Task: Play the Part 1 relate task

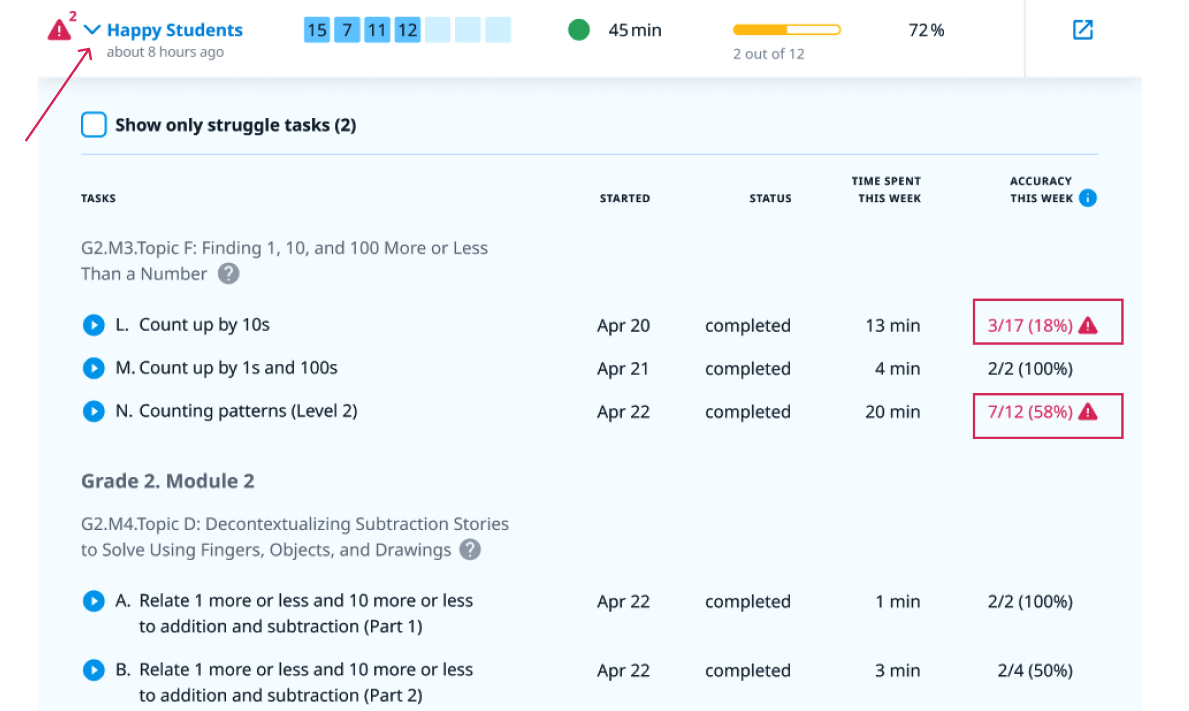Action: pos(93,601)
